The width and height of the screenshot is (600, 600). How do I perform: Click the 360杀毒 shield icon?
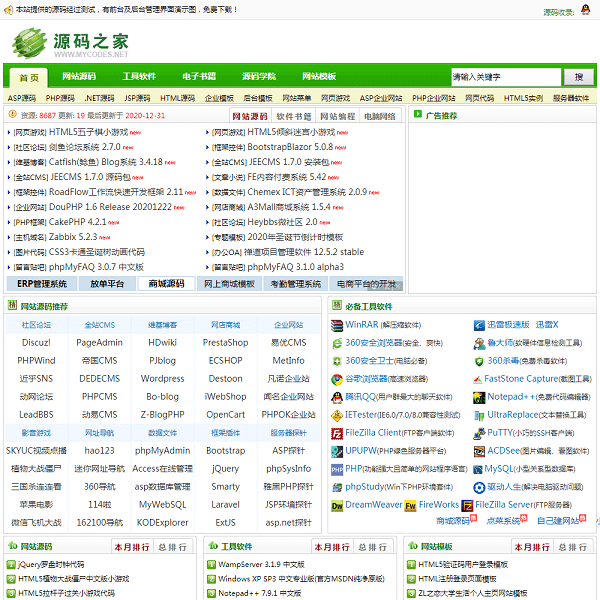pos(479,362)
